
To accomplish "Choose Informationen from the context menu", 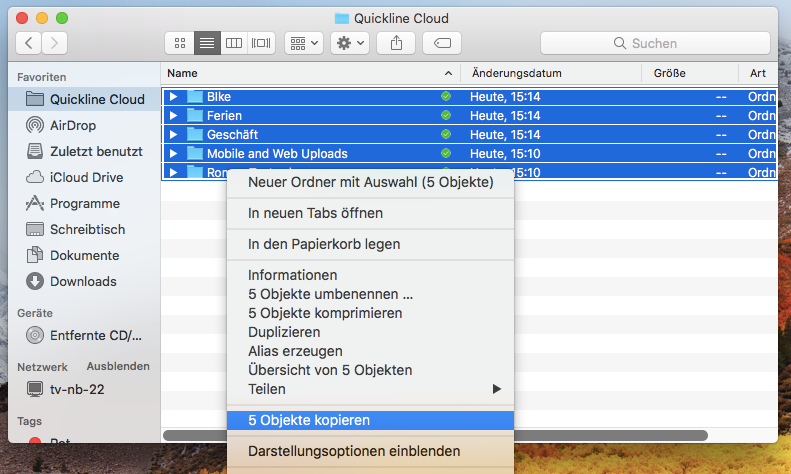I will 370,275.
